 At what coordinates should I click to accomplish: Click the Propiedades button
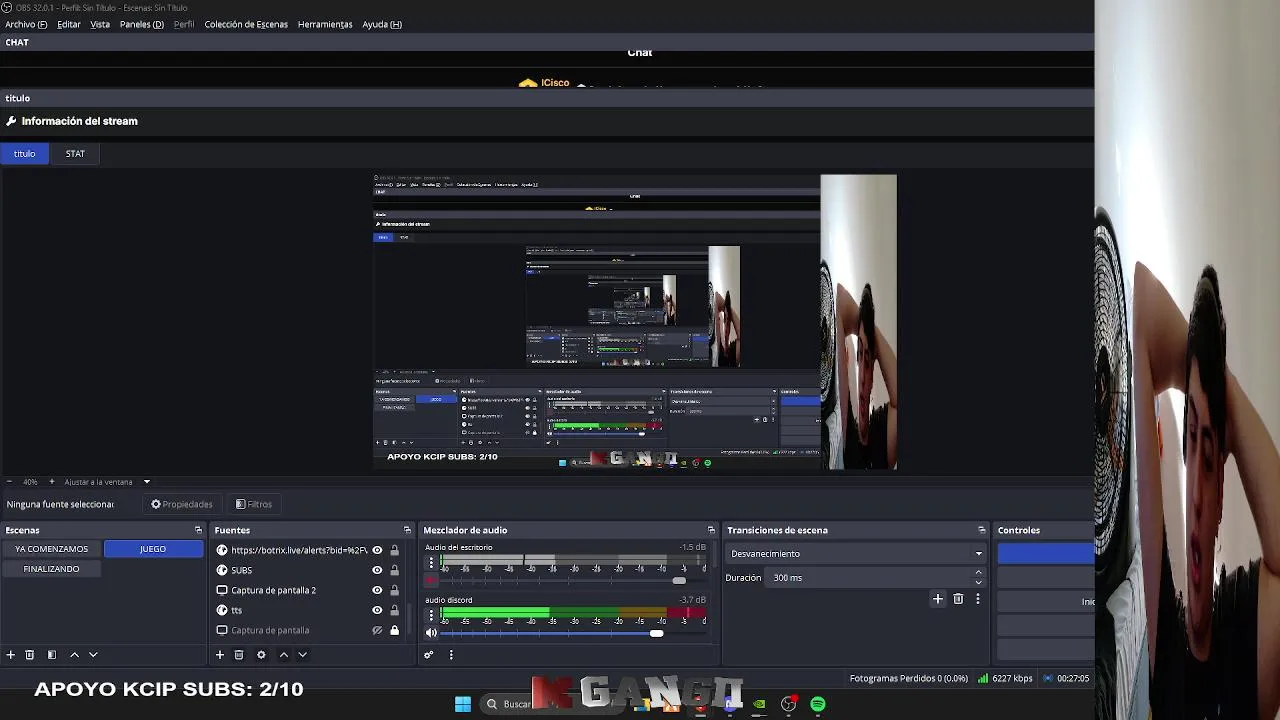click(x=182, y=504)
